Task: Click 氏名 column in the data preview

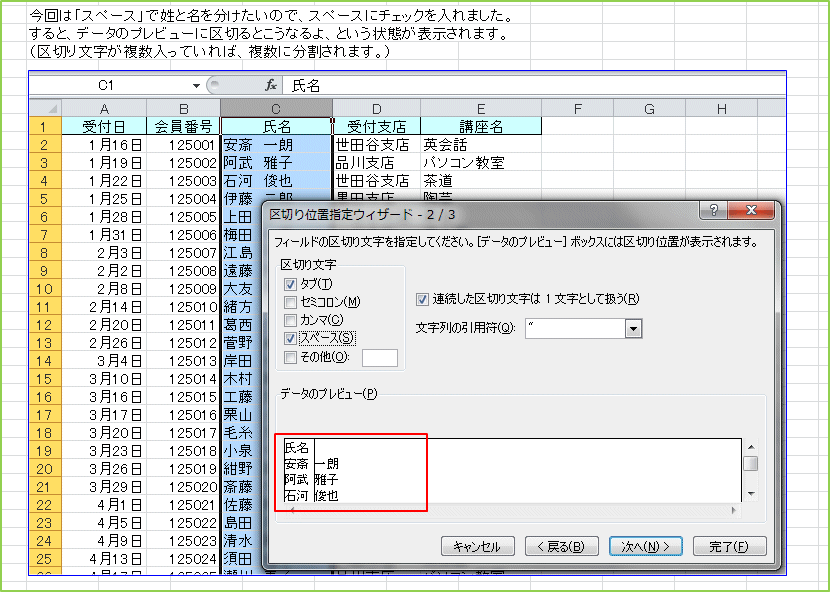Action: (296, 448)
